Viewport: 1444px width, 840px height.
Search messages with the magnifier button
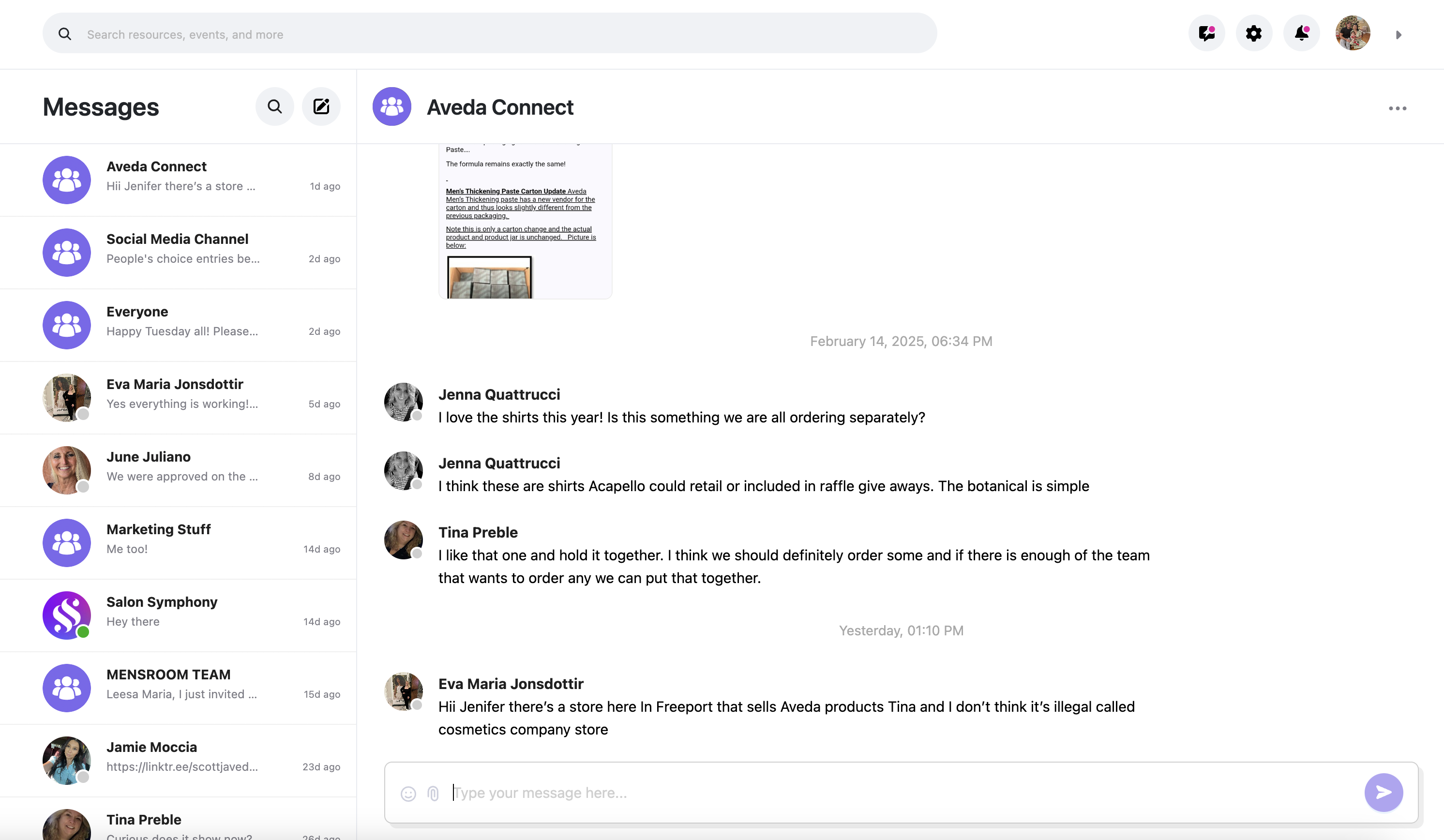(x=274, y=106)
